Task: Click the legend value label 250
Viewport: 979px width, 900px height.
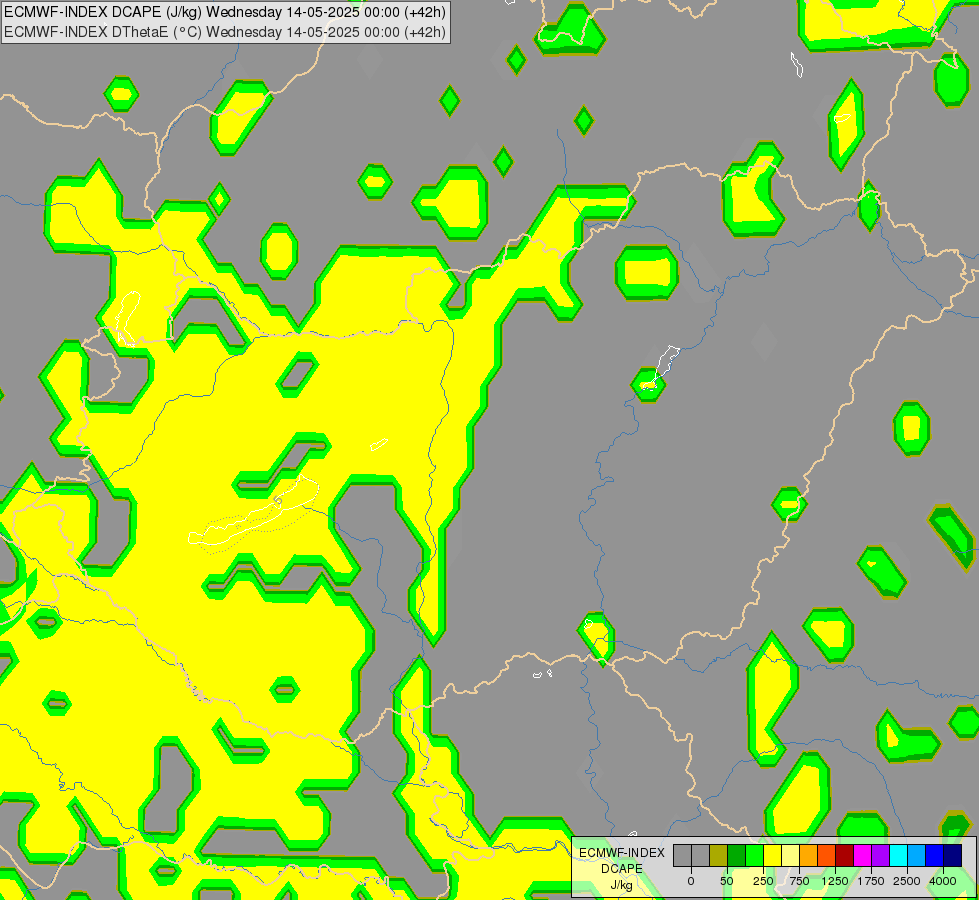Action: (x=763, y=881)
